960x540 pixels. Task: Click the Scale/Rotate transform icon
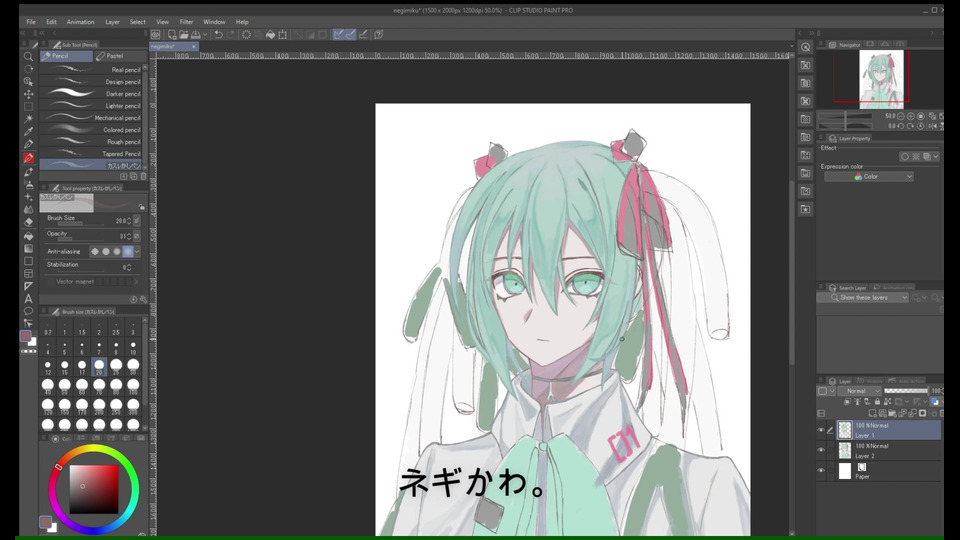[282, 35]
